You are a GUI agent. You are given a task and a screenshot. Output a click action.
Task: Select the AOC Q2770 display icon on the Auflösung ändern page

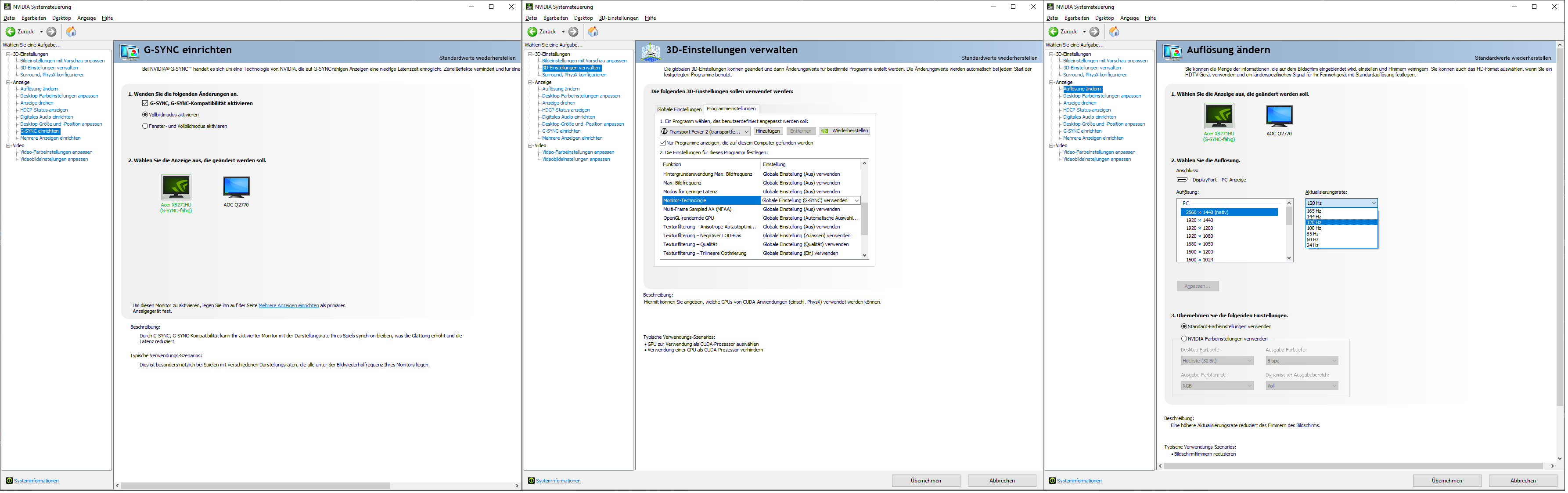tap(1279, 116)
